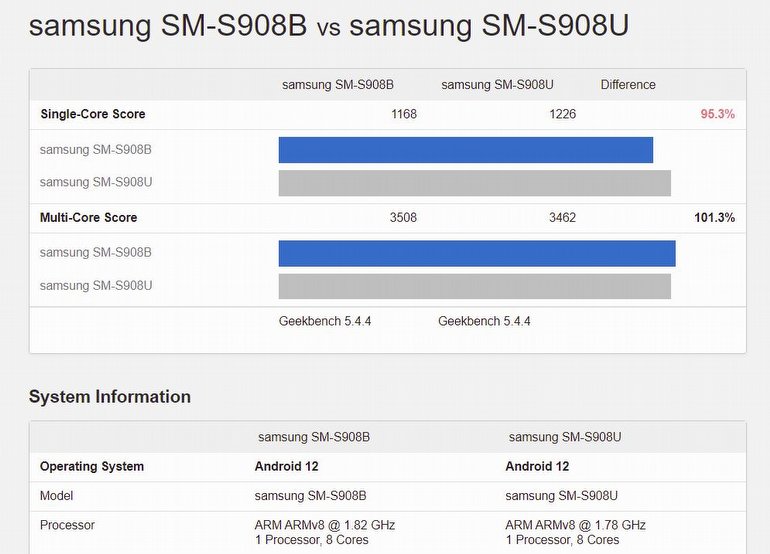
Task: Select ARM ARMv8 @ 1.82 GHz processor text
Action: [x=325, y=525]
